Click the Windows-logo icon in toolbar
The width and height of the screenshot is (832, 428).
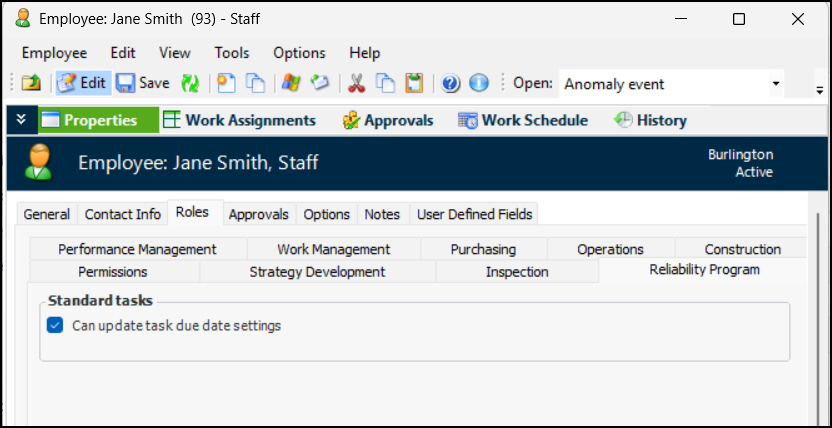pos(291,84)
